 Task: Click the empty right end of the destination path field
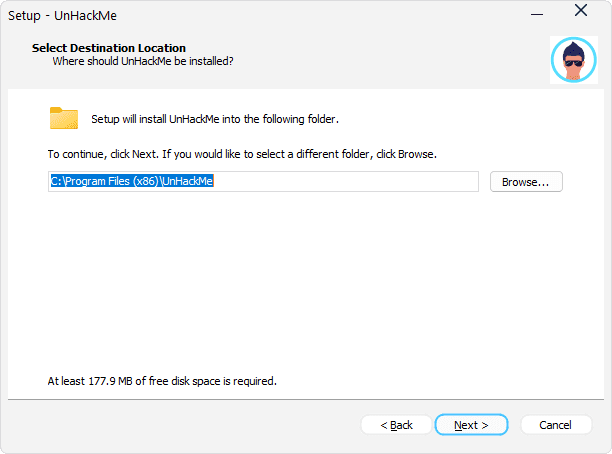(x=400, y=182)
